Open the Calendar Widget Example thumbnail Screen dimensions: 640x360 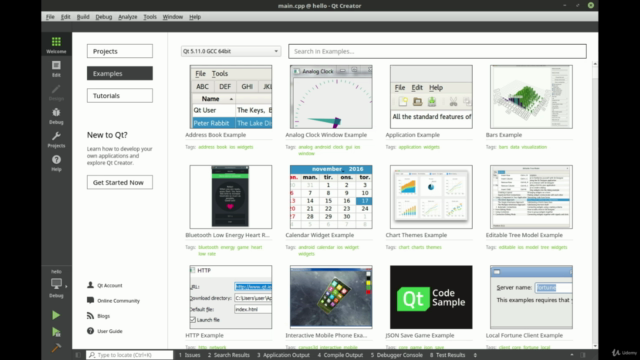pos(331,197)
